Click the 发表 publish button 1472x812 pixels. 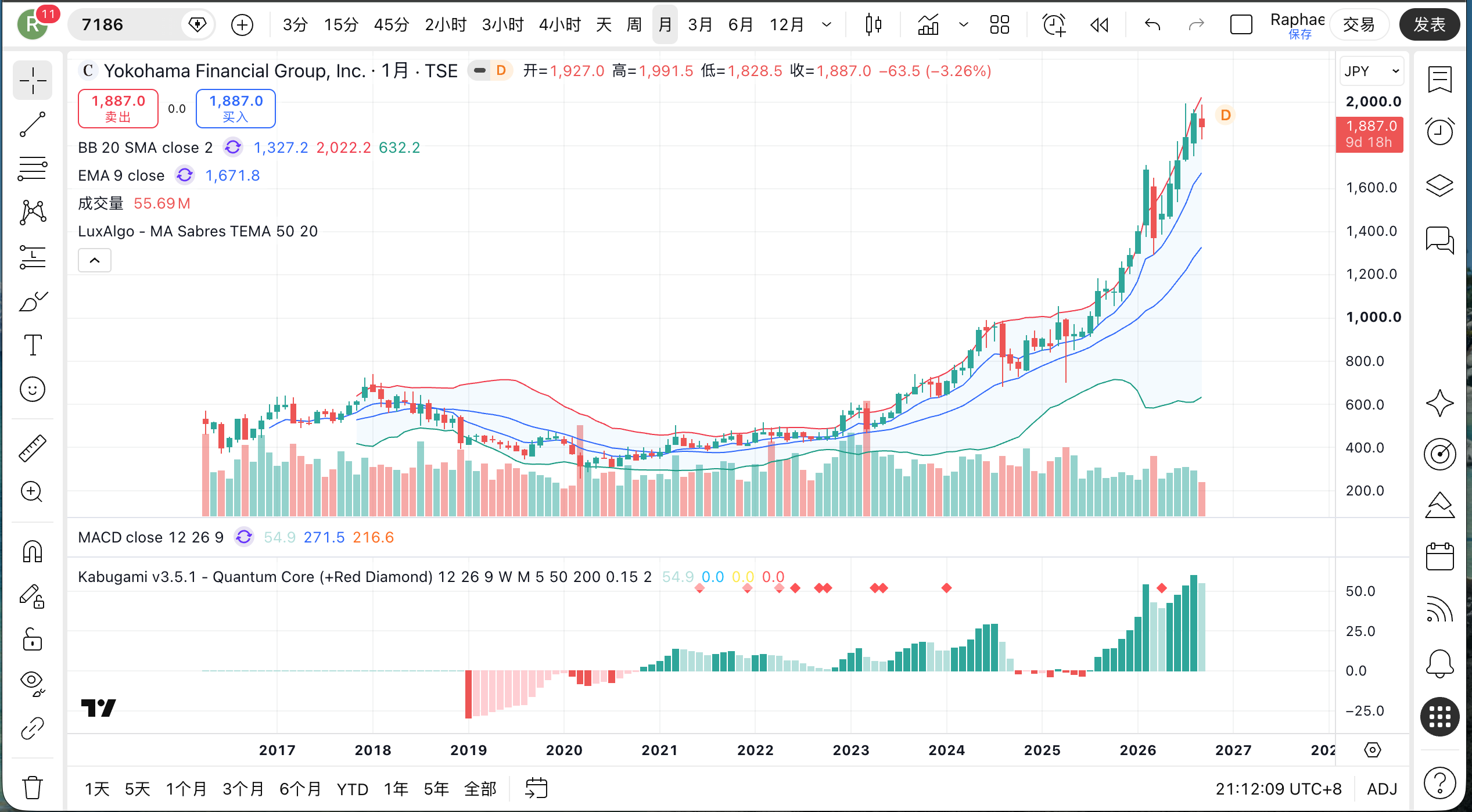[x=1429, y=25]
